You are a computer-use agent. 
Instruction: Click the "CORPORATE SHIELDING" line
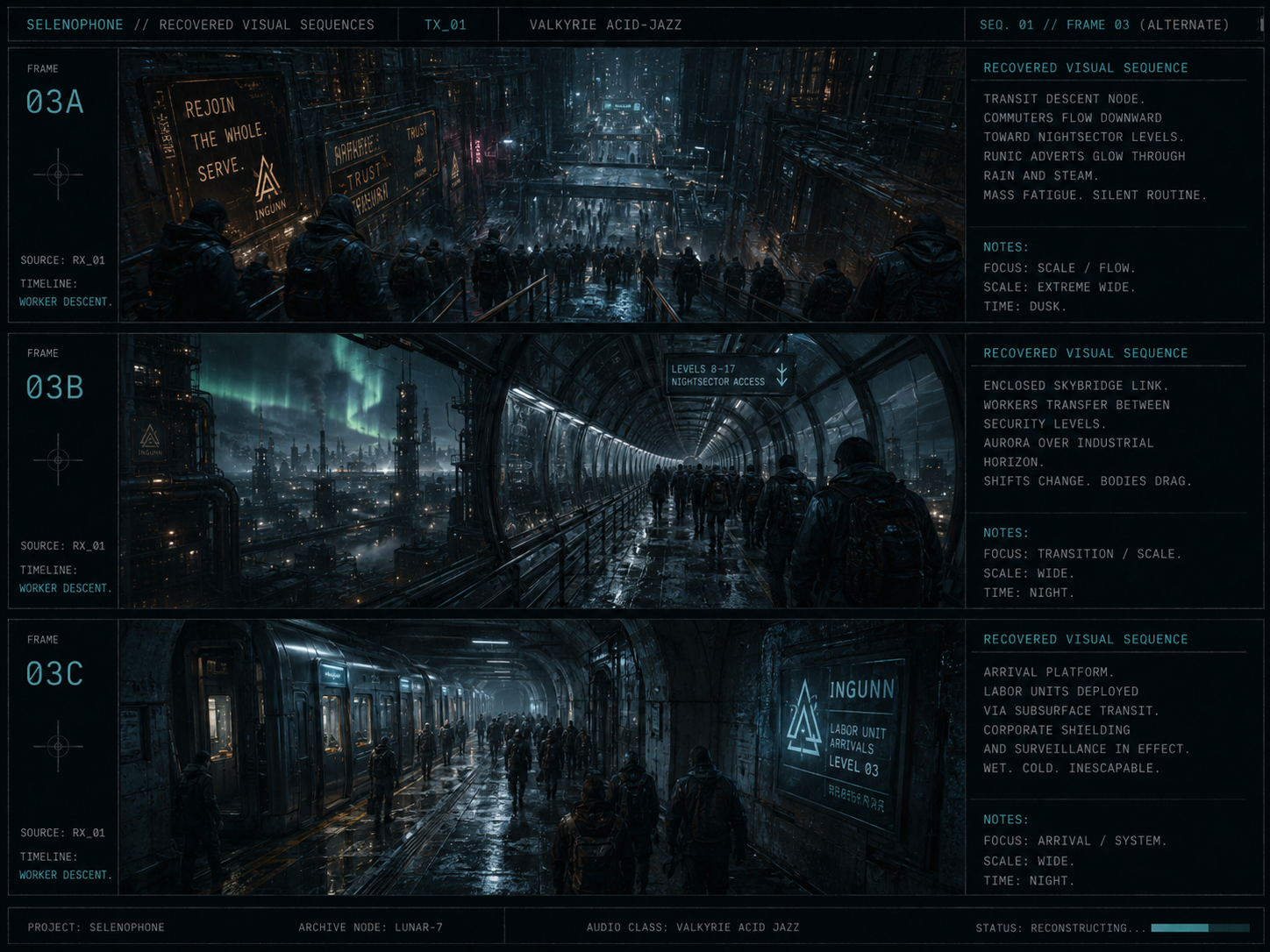[x=1057, y=730]
